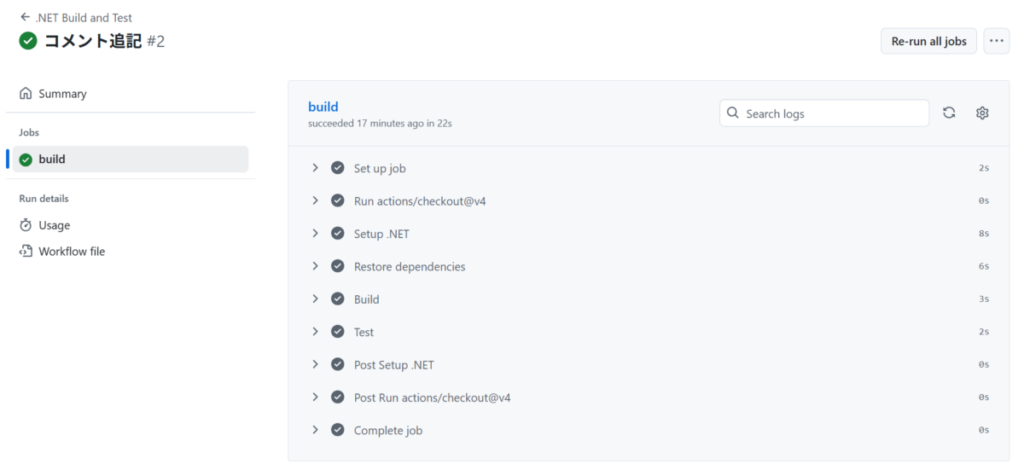Image resolution: width=1024 pixels, height=464 pixels.
Task: Click the Search logs input field
Action: tap(824, 113)
